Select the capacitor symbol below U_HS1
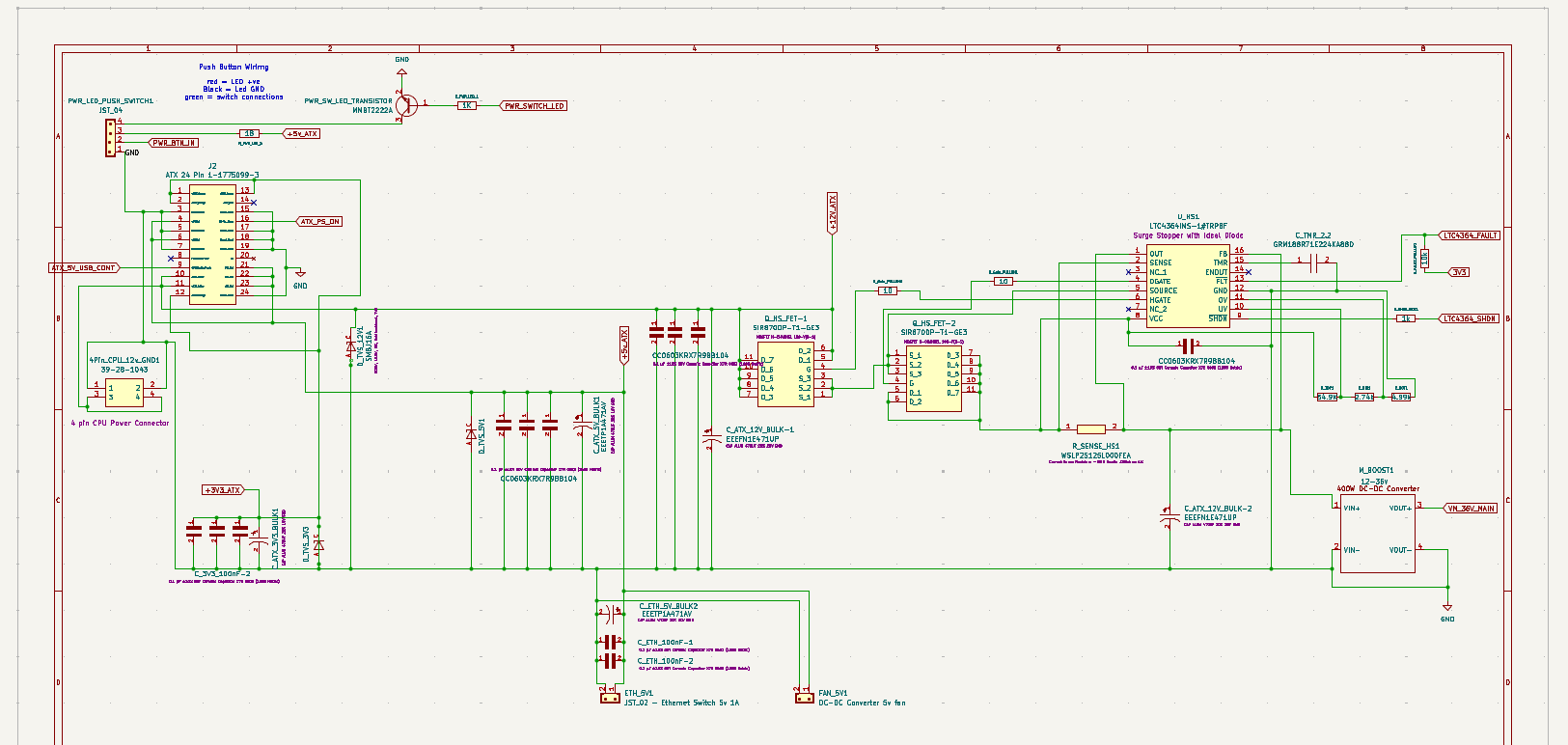 click(x=1188, y=345)
